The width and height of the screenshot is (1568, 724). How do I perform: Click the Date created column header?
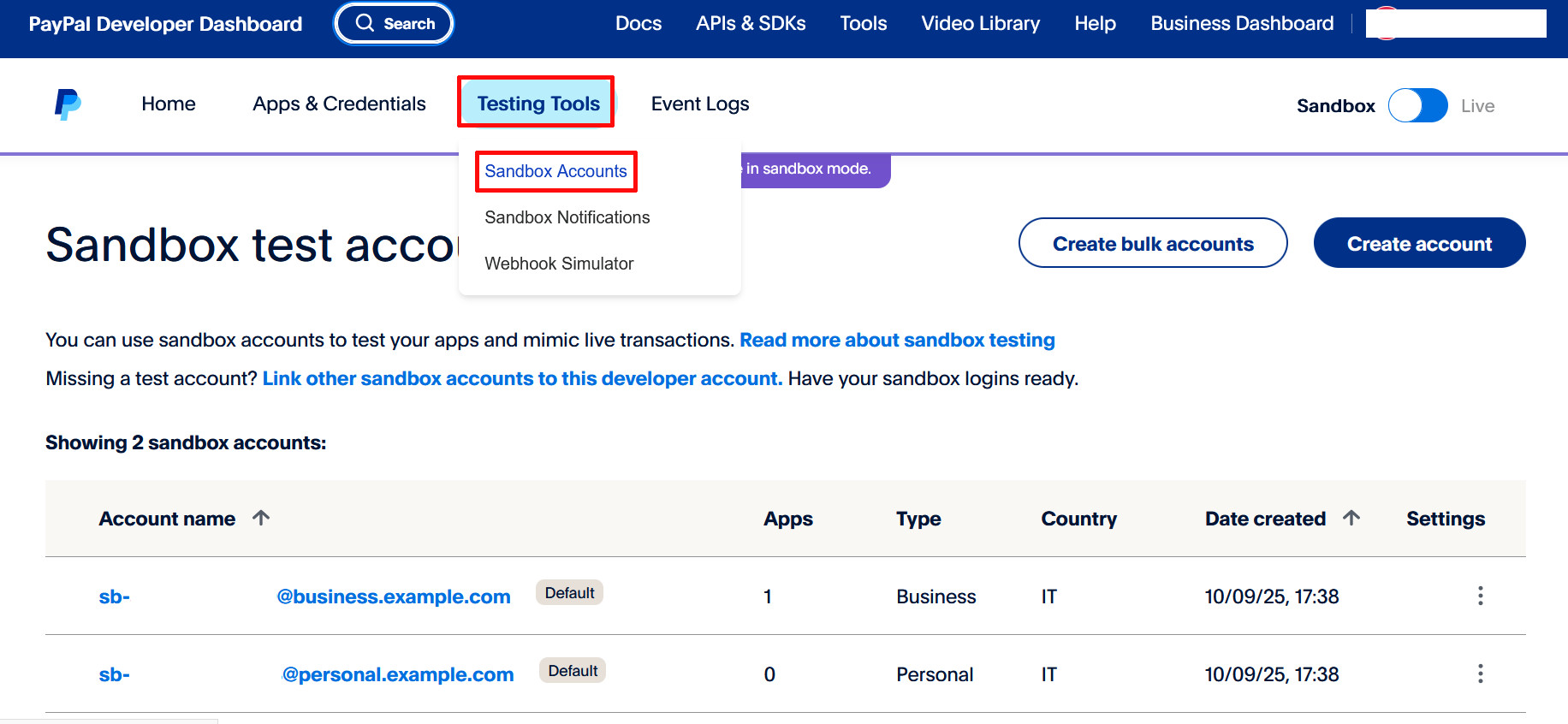(1265, 519)
